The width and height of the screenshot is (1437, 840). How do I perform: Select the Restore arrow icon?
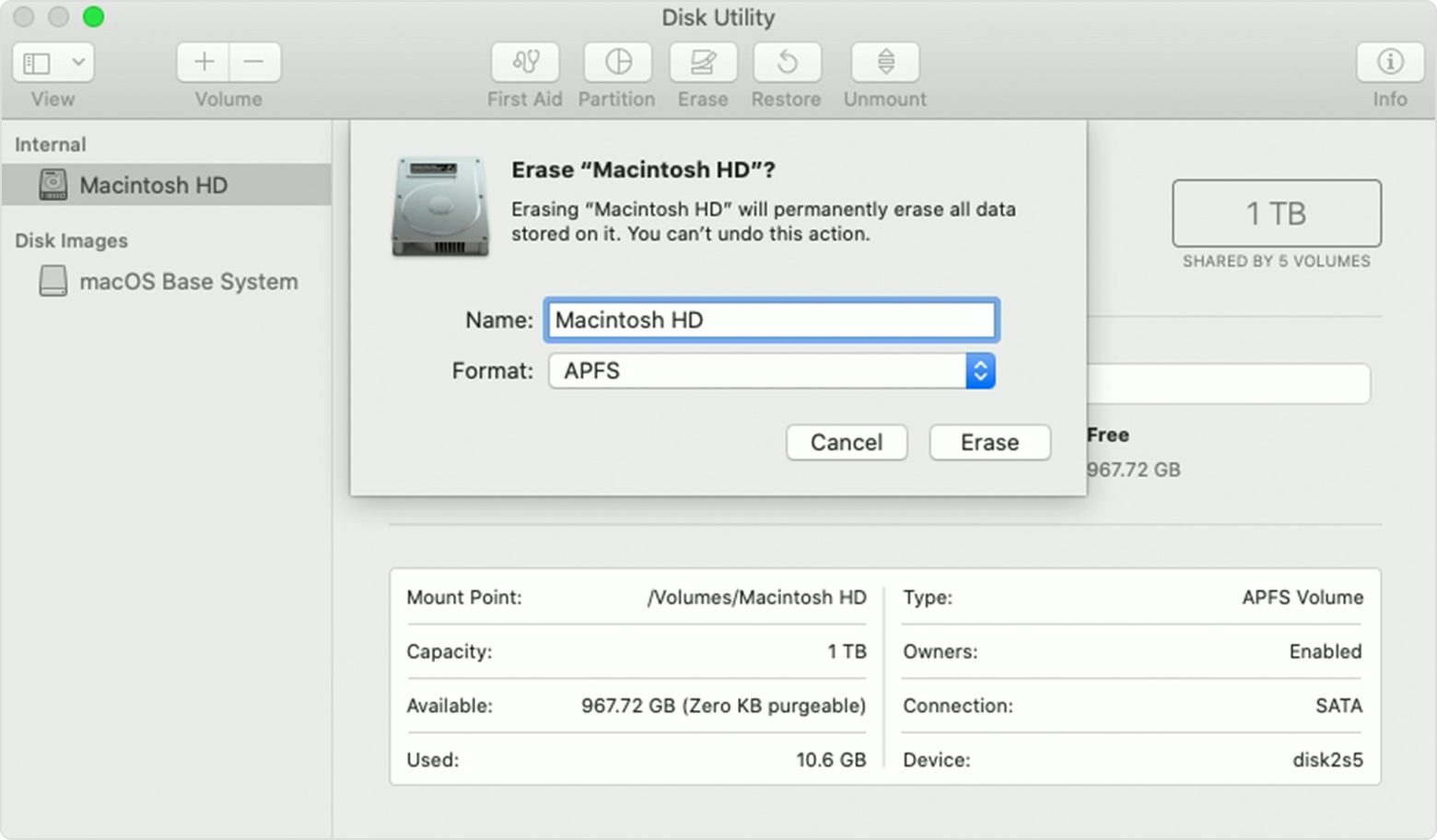click(787, 62)
